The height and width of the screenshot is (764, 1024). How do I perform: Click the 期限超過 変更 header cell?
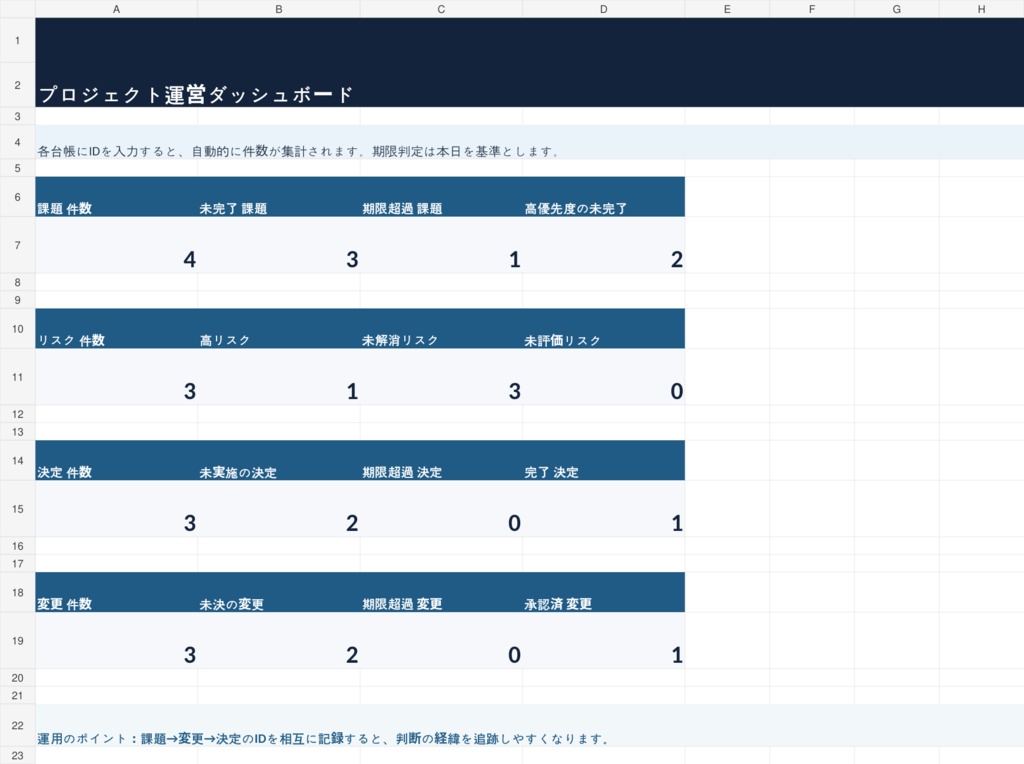[441, 592]
